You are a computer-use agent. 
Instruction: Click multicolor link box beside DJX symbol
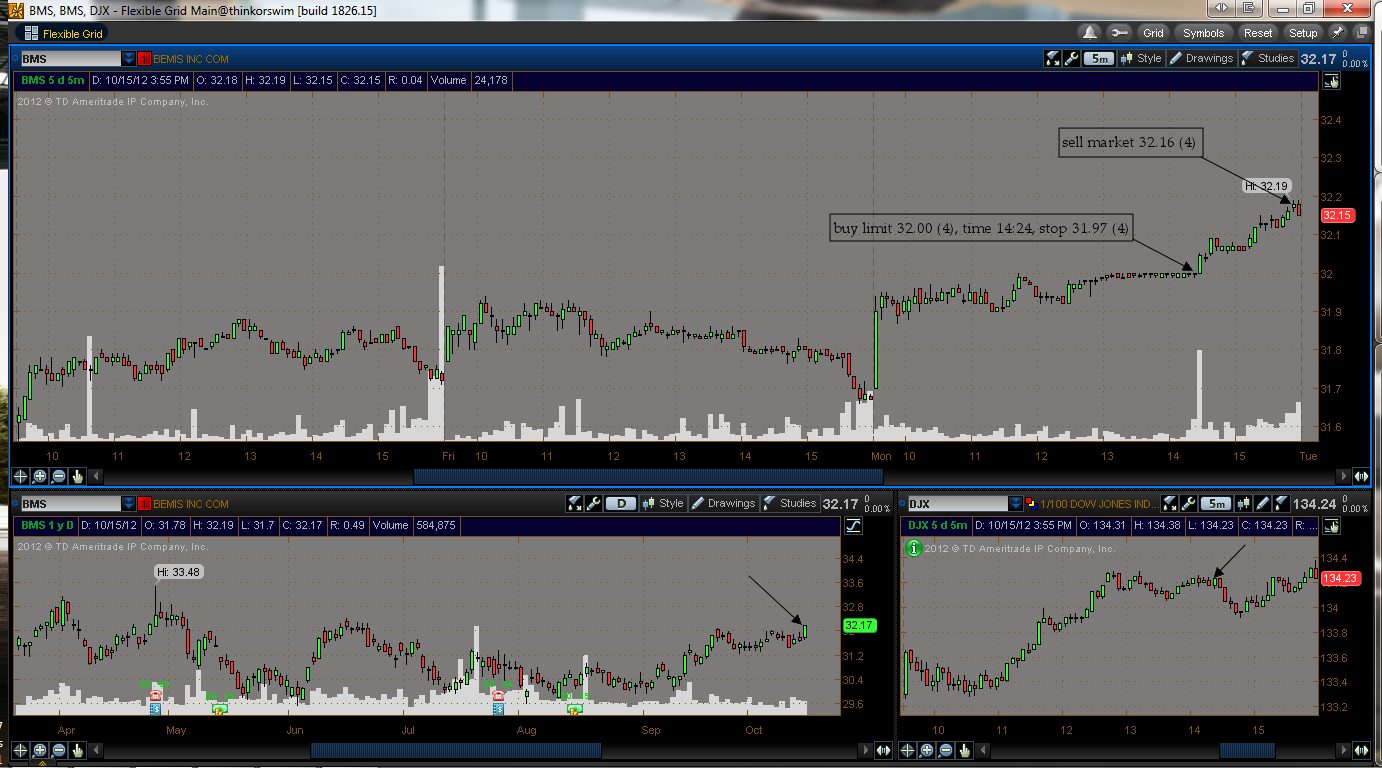coord(1031,503)
